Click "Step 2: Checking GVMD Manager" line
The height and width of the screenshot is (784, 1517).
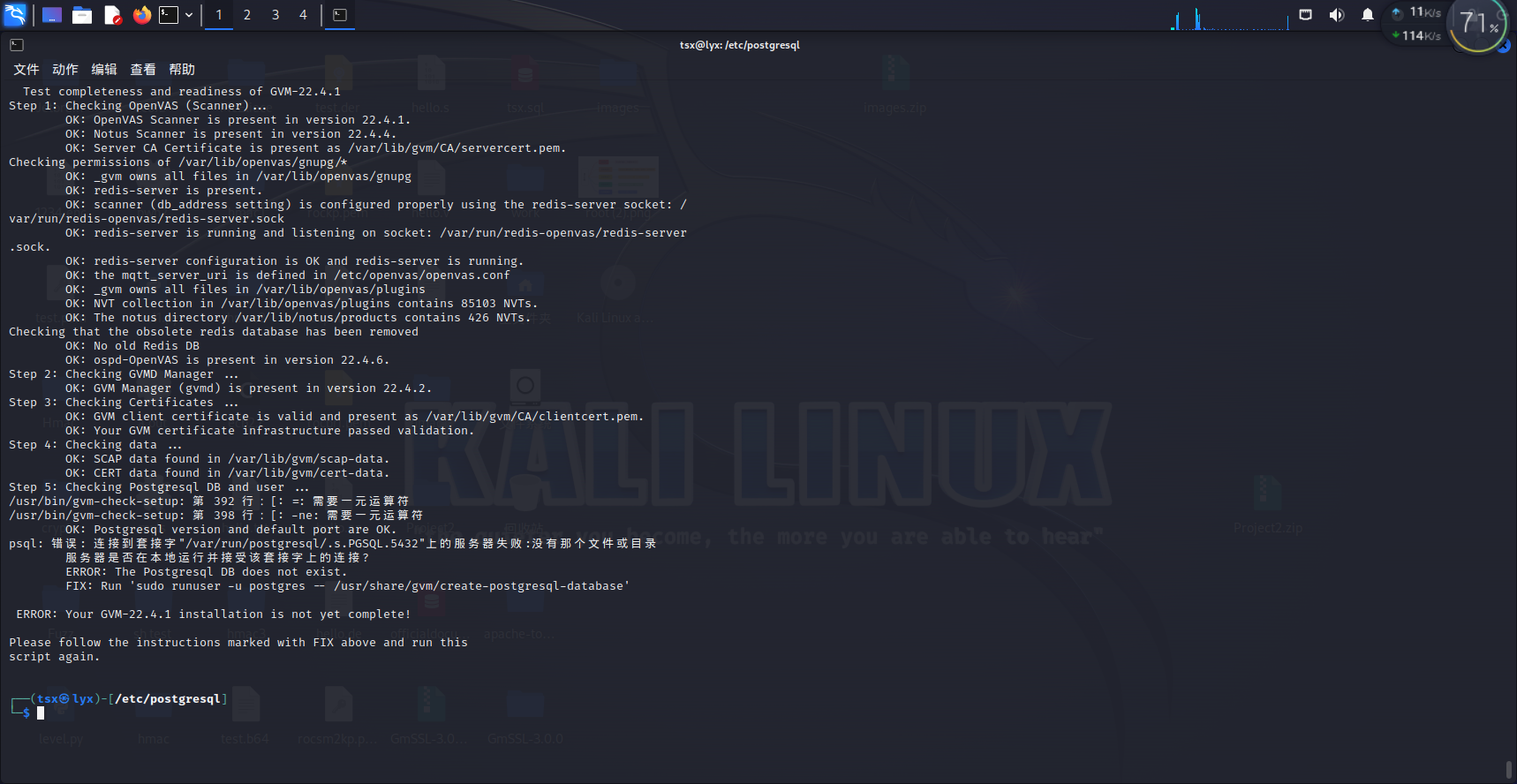point(124,374)
